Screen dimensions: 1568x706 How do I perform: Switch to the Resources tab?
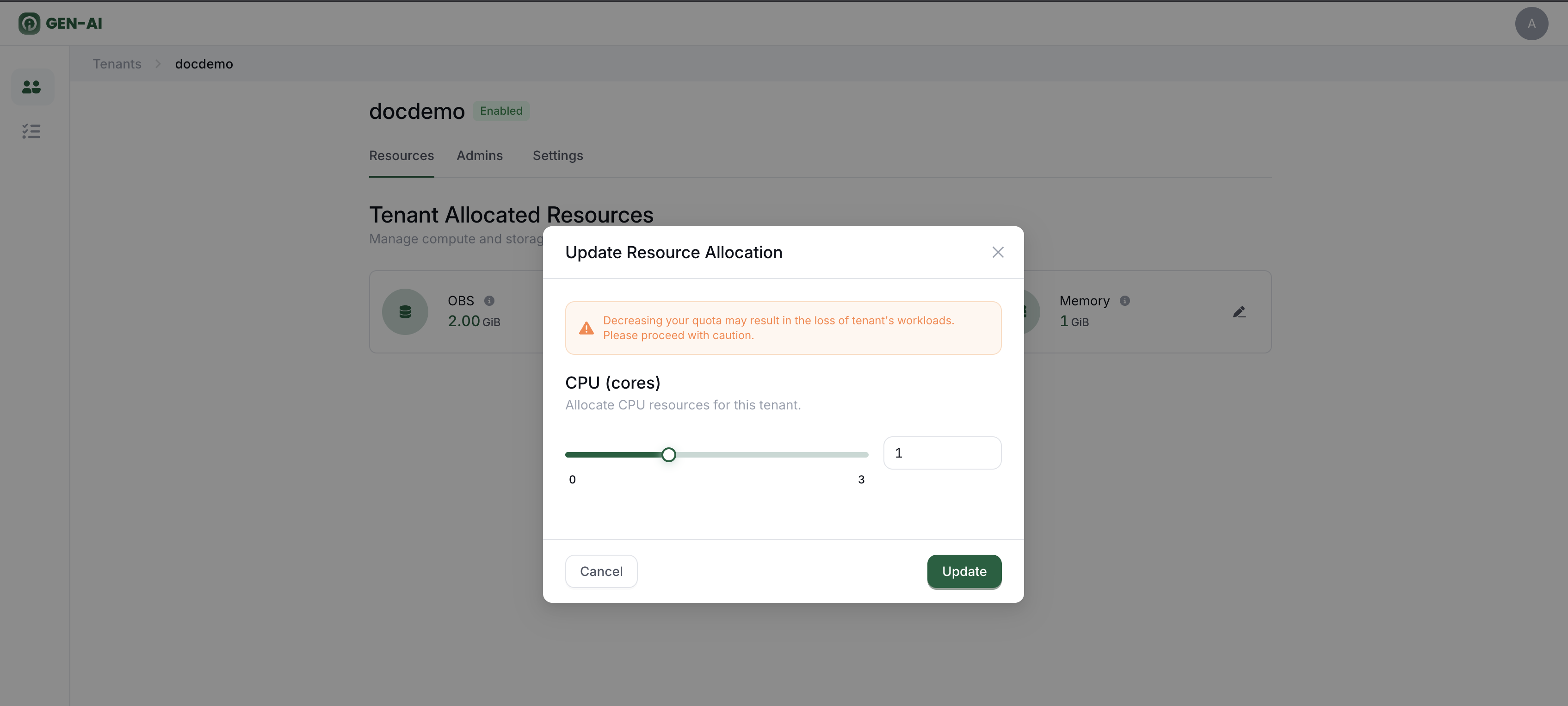(401, 156)
